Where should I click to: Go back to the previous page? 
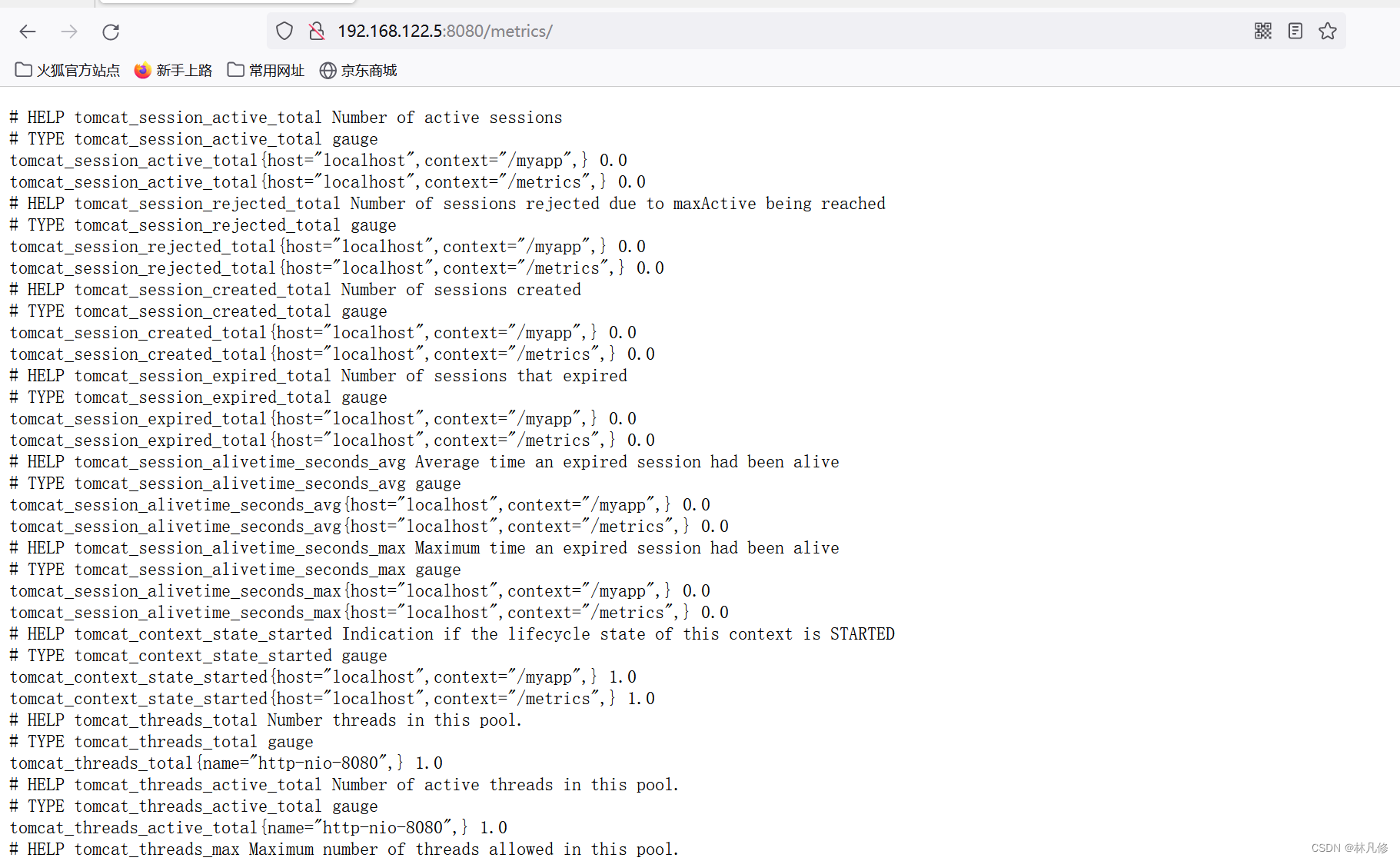pos(28,32)
